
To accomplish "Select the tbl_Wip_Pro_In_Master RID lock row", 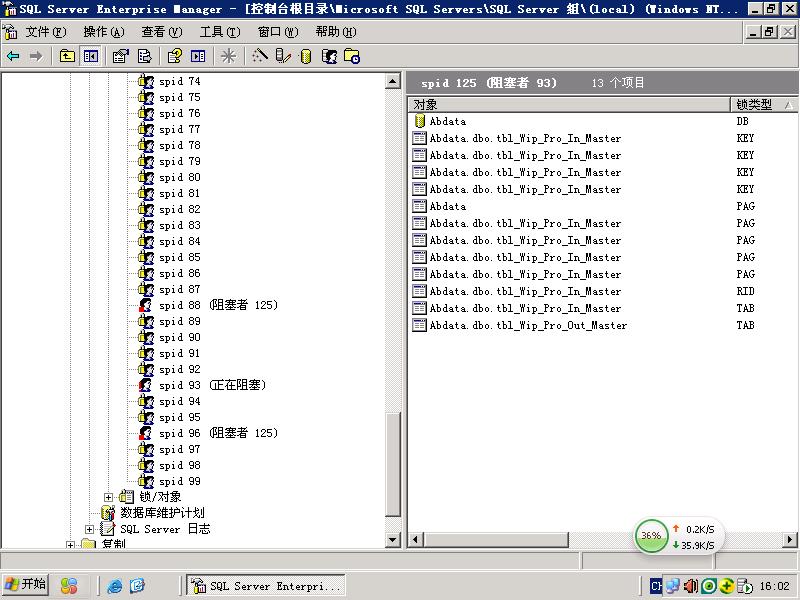I will (605, 291).
